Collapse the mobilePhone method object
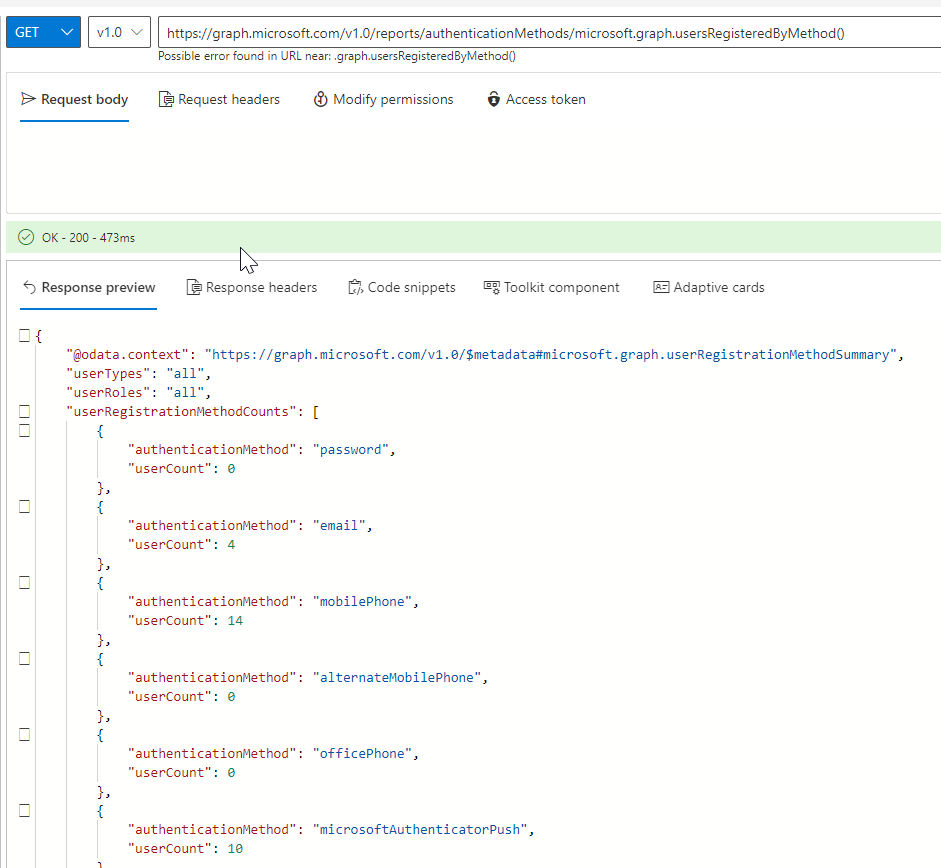The height and width of the screenshot is (868, 941). click(25, 582)
